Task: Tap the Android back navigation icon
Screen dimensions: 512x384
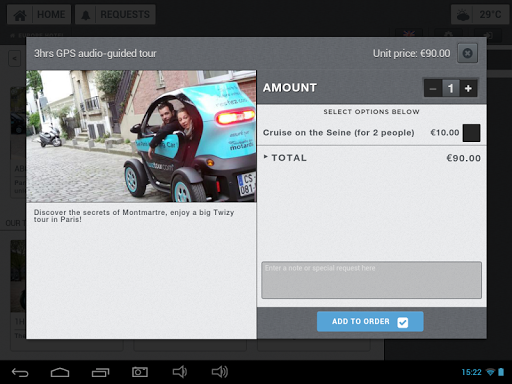Action: point(20,372)
